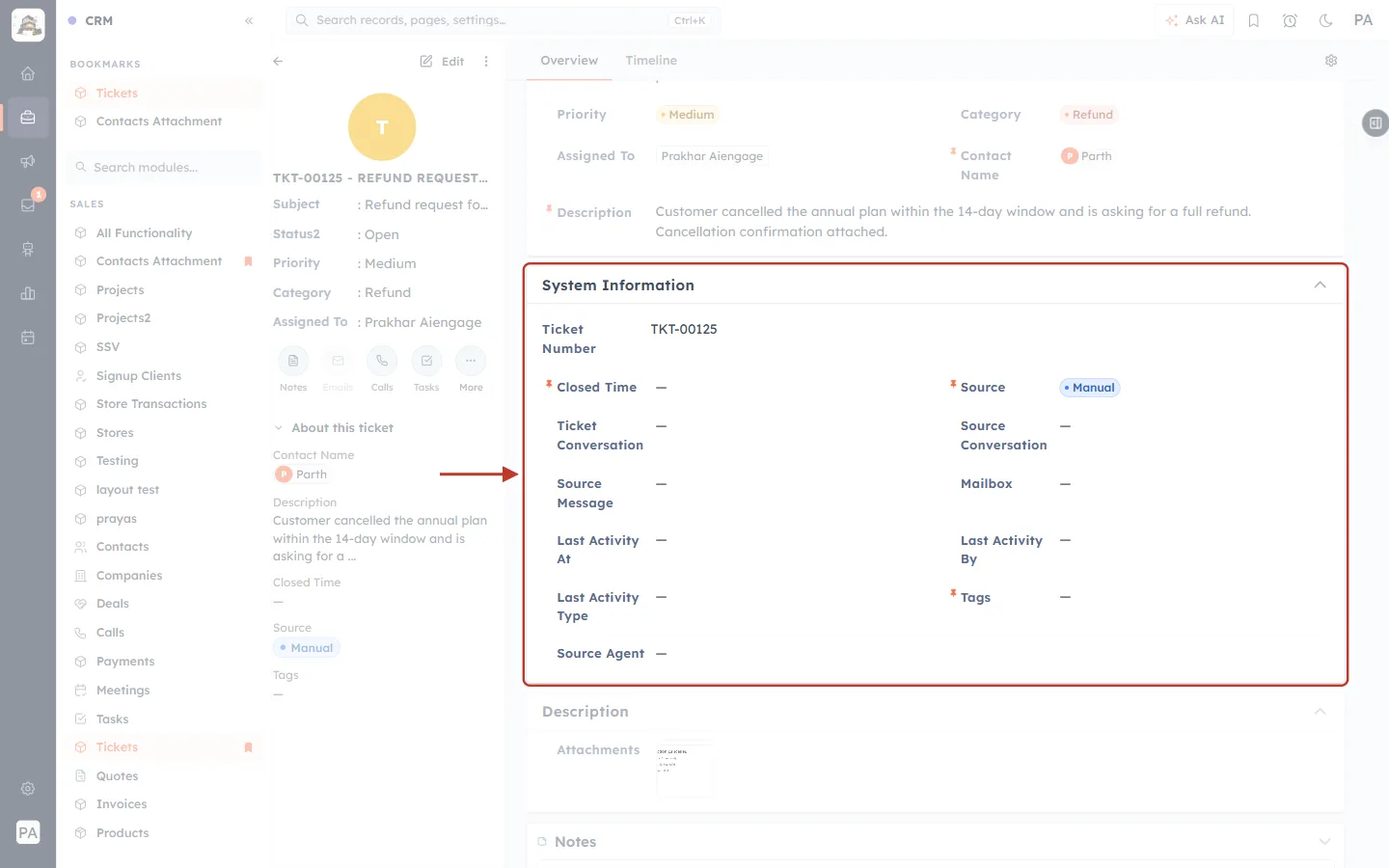Click the TKT-00125 ticket number value

pos(684,330)
